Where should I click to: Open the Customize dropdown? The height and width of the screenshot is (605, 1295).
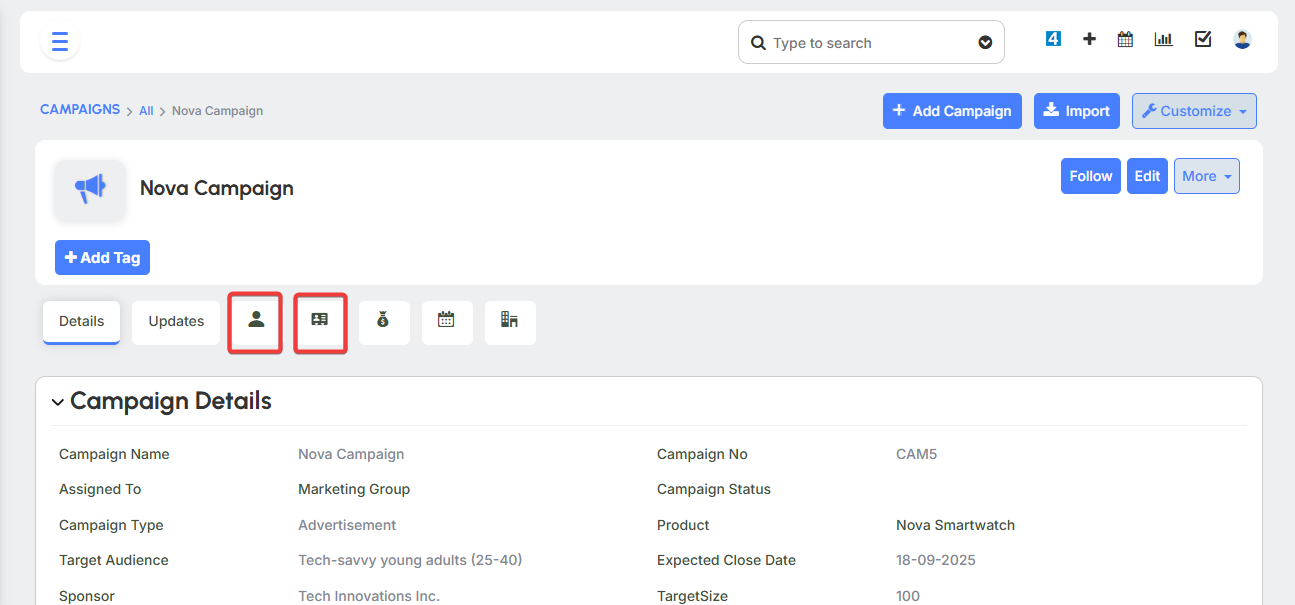1193,111
